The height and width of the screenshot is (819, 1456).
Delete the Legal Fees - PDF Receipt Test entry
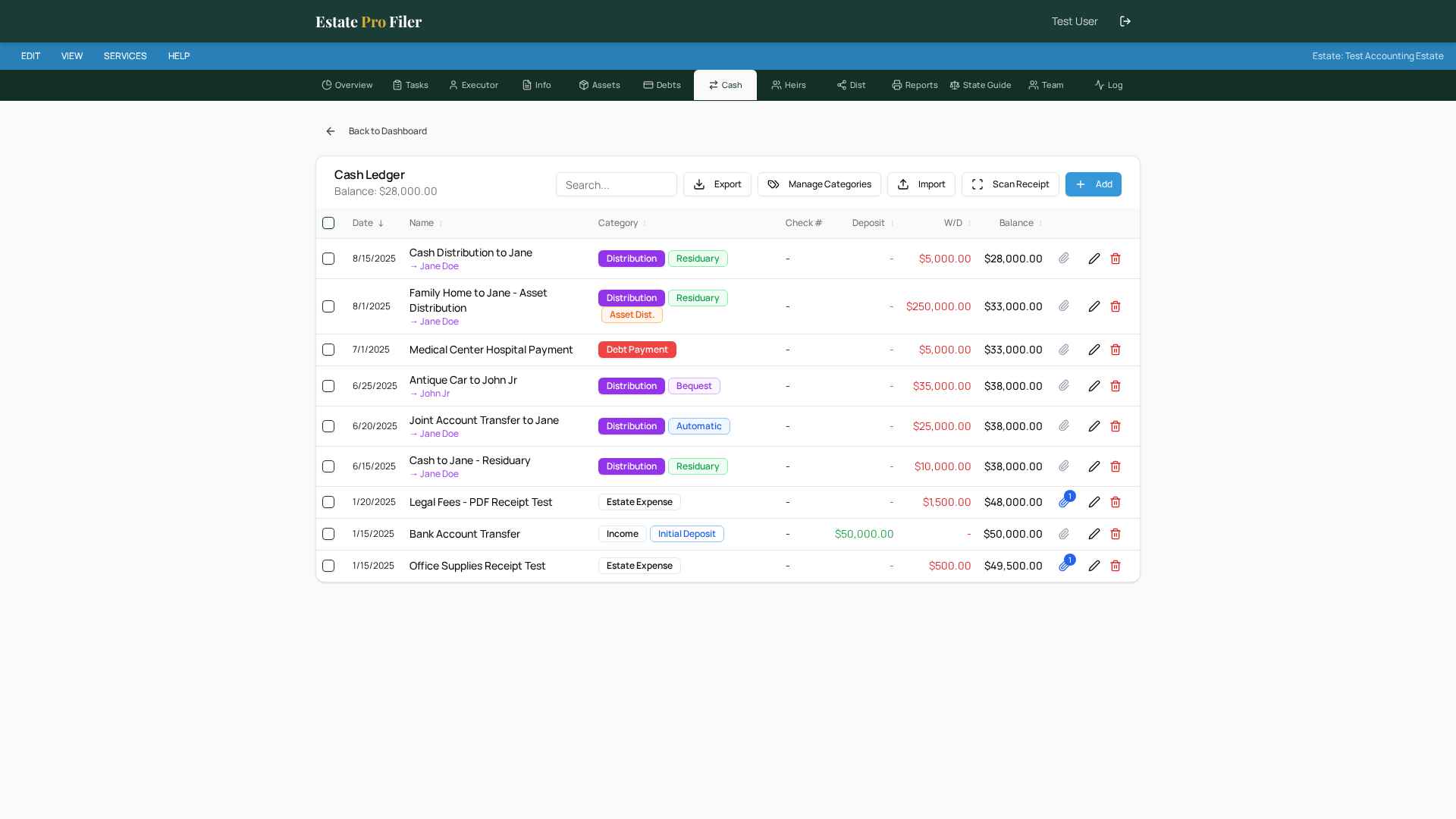click(1116, 502)
